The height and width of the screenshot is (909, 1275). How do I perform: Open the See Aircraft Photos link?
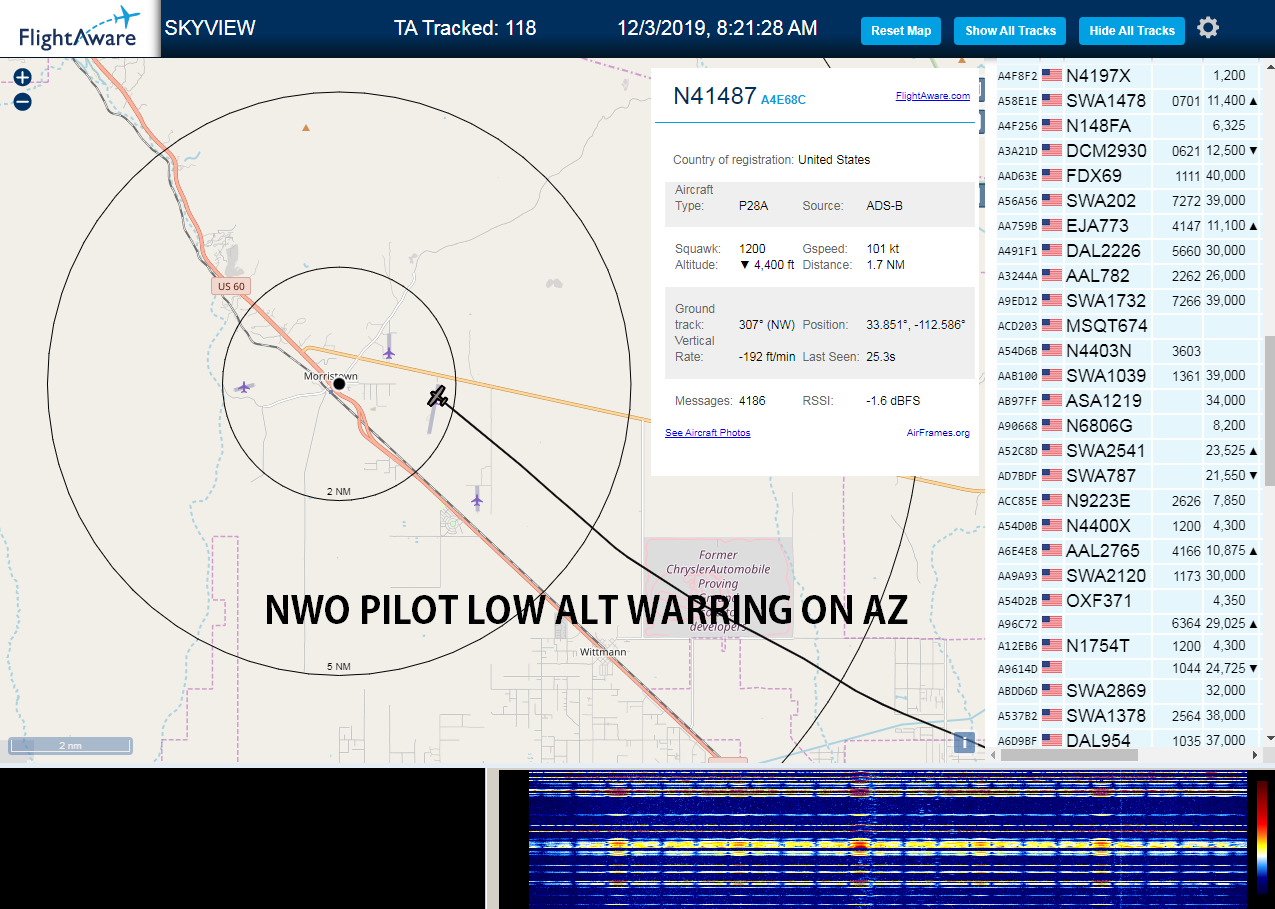(708, 433)
